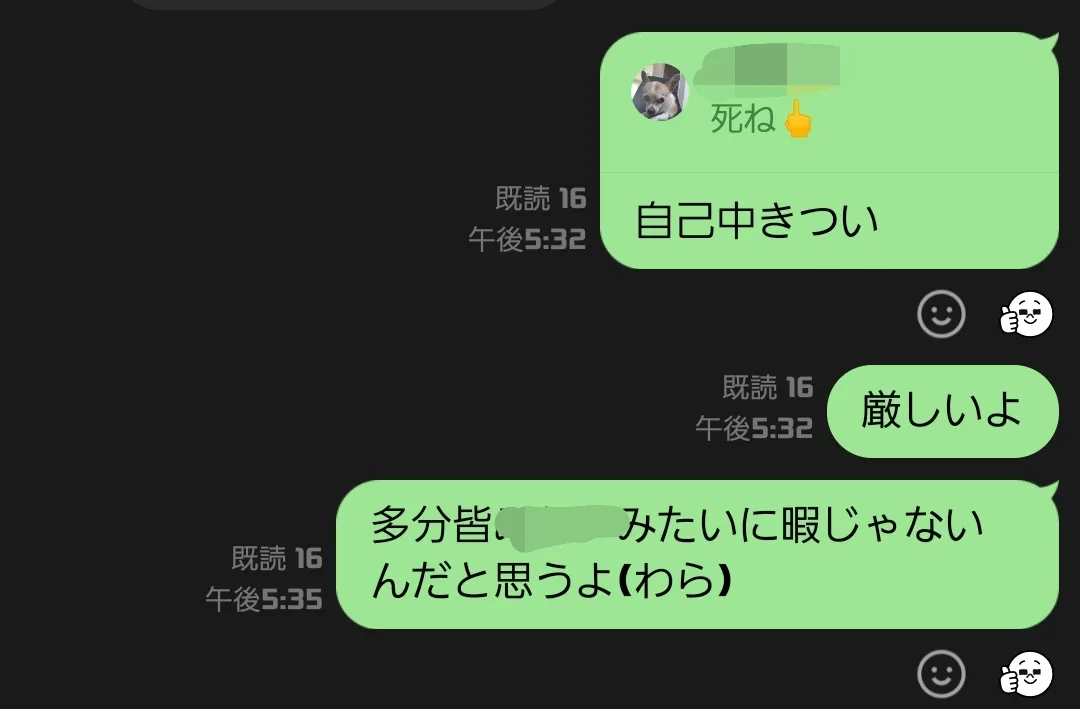The image size is (1080, 709).
Task: Select the 厳しいよ message bubble
Action: pos(942,411)
